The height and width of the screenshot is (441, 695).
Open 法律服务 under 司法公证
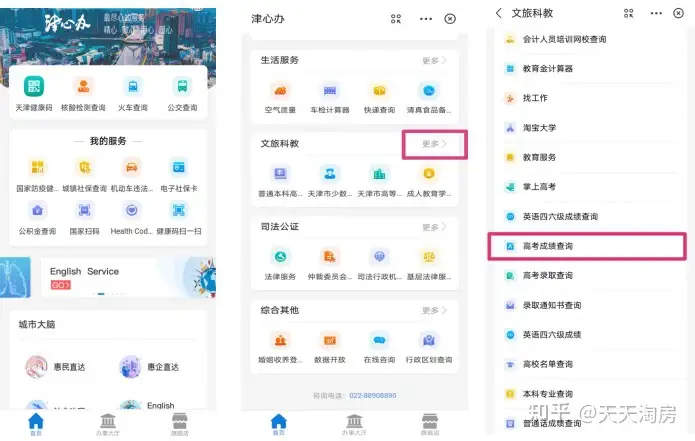point(280,257)
